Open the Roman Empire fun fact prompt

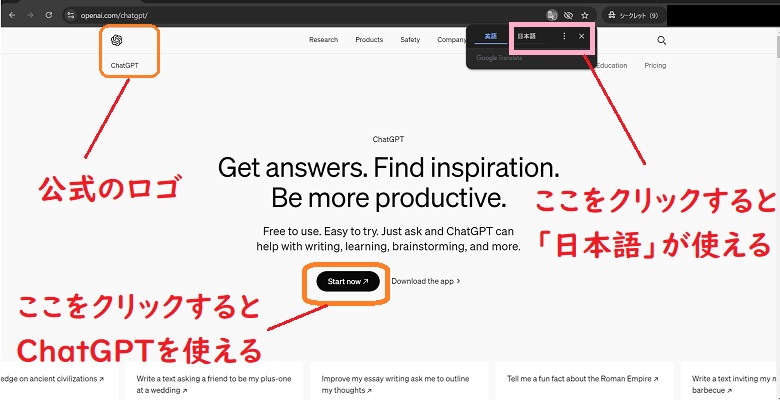pyautogui.click(x=585, y=381)
